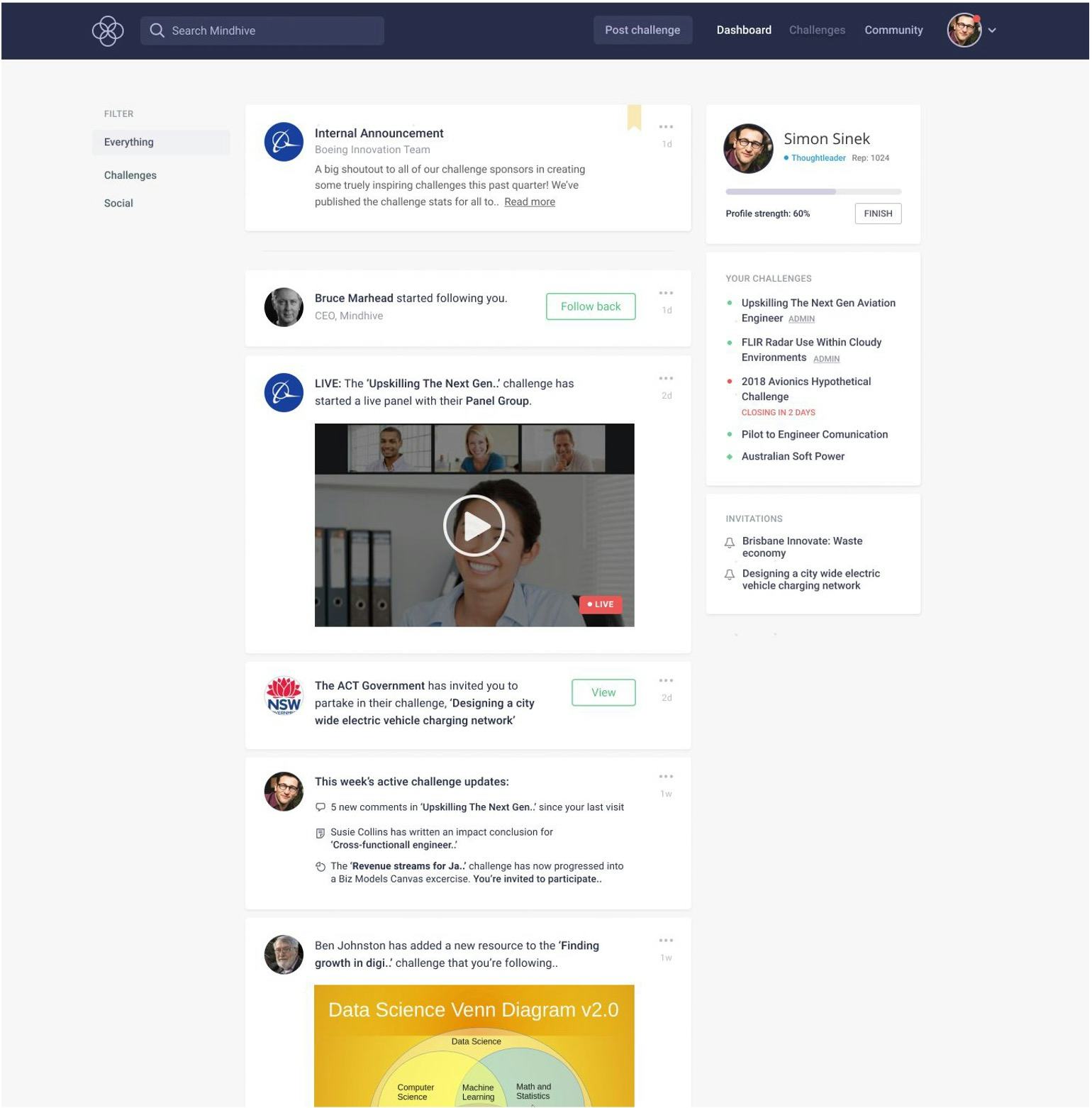Image resolution: width=1092 pixels, height=1108 pixels.
Task: Select the Social filter in the sidebar
Action: (x=118, y=203)
